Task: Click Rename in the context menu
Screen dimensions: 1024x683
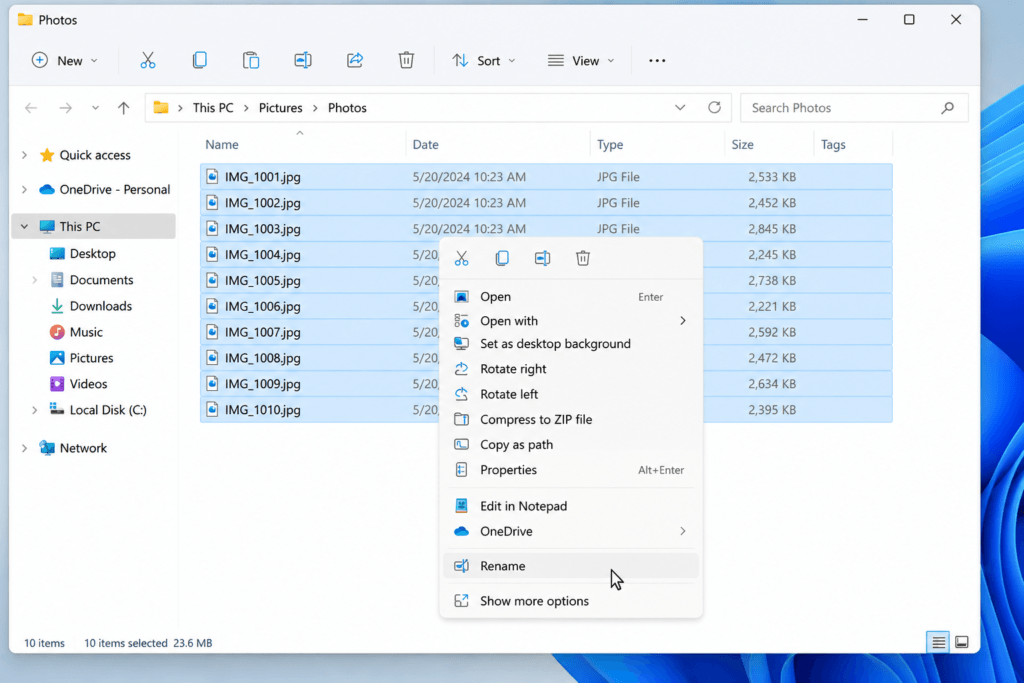Action: (x=571, y=566)
